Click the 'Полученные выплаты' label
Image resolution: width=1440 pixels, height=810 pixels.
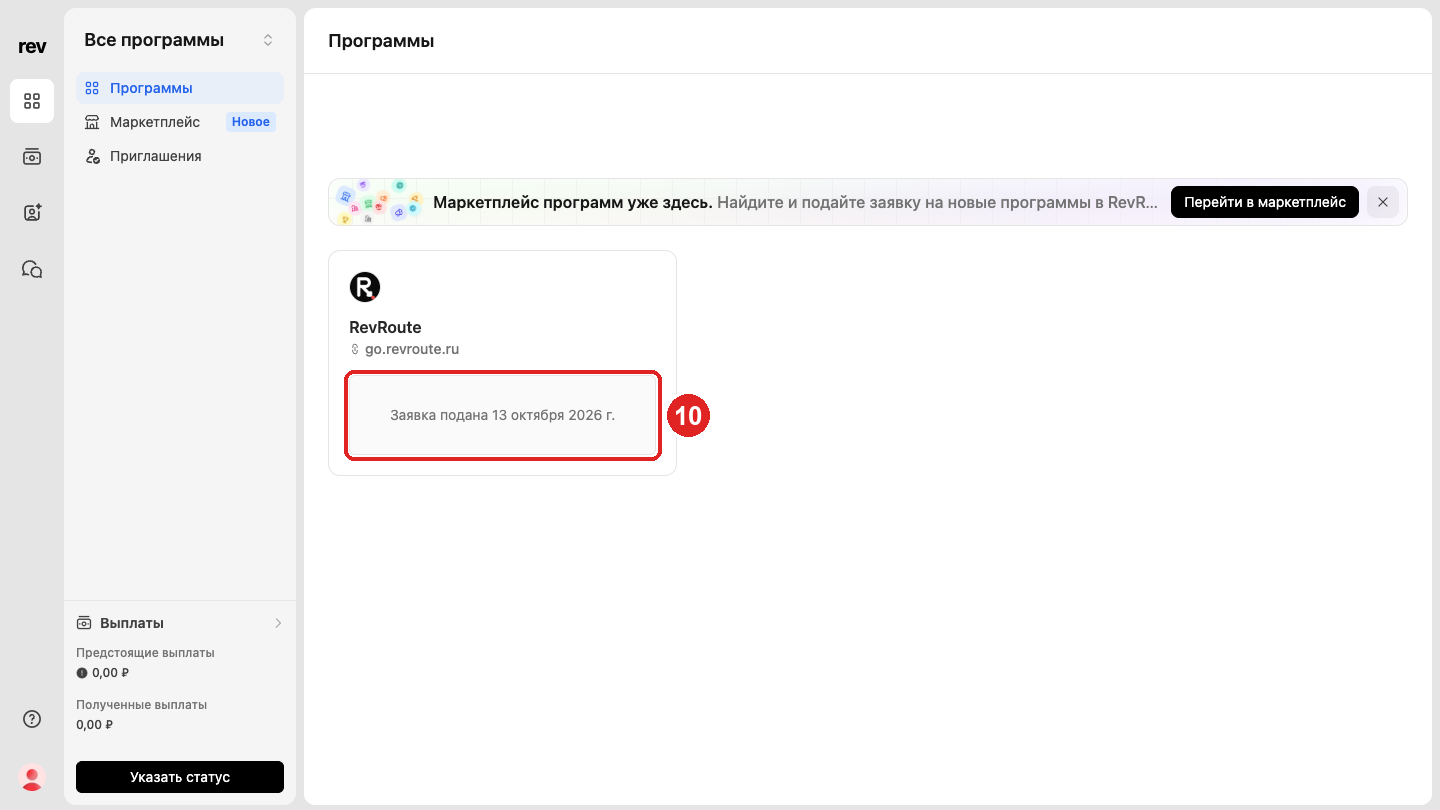(x=141, y=705)
